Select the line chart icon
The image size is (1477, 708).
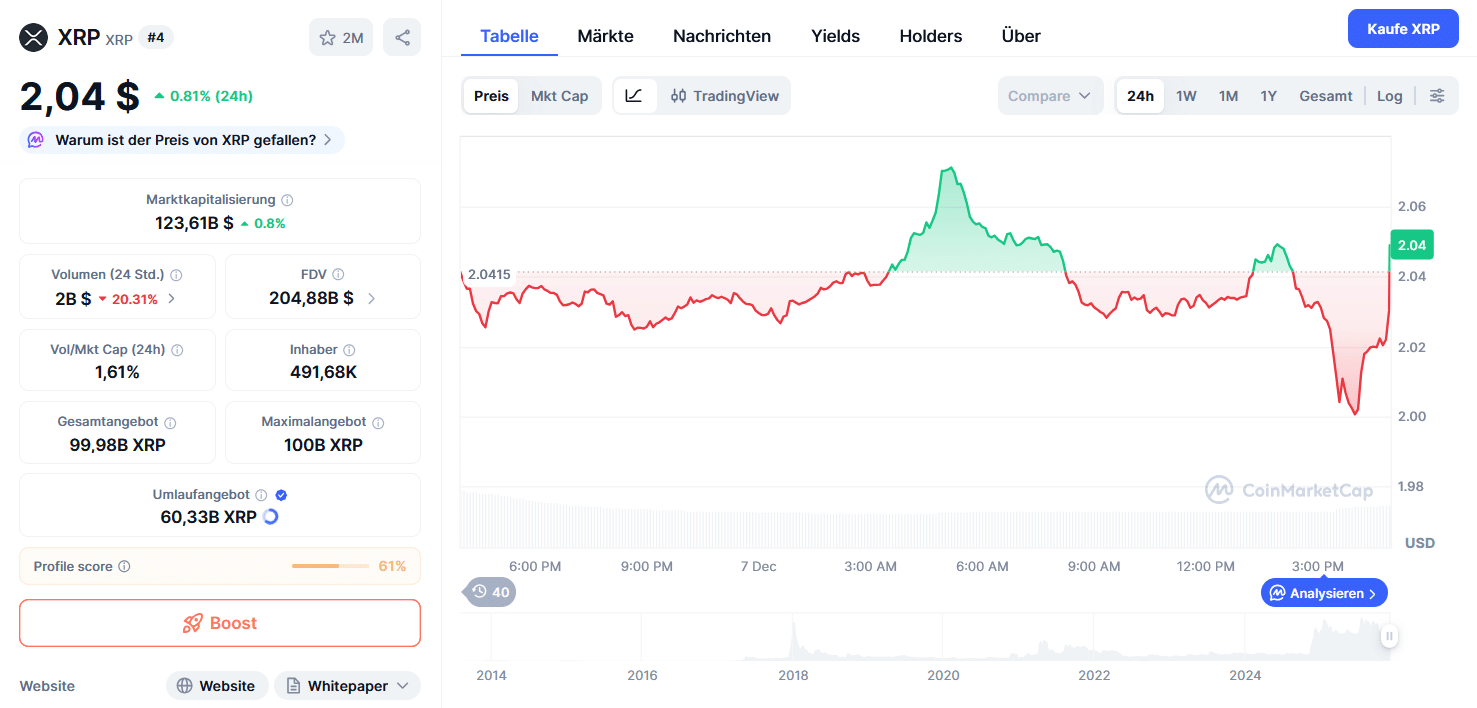[635, 95]
